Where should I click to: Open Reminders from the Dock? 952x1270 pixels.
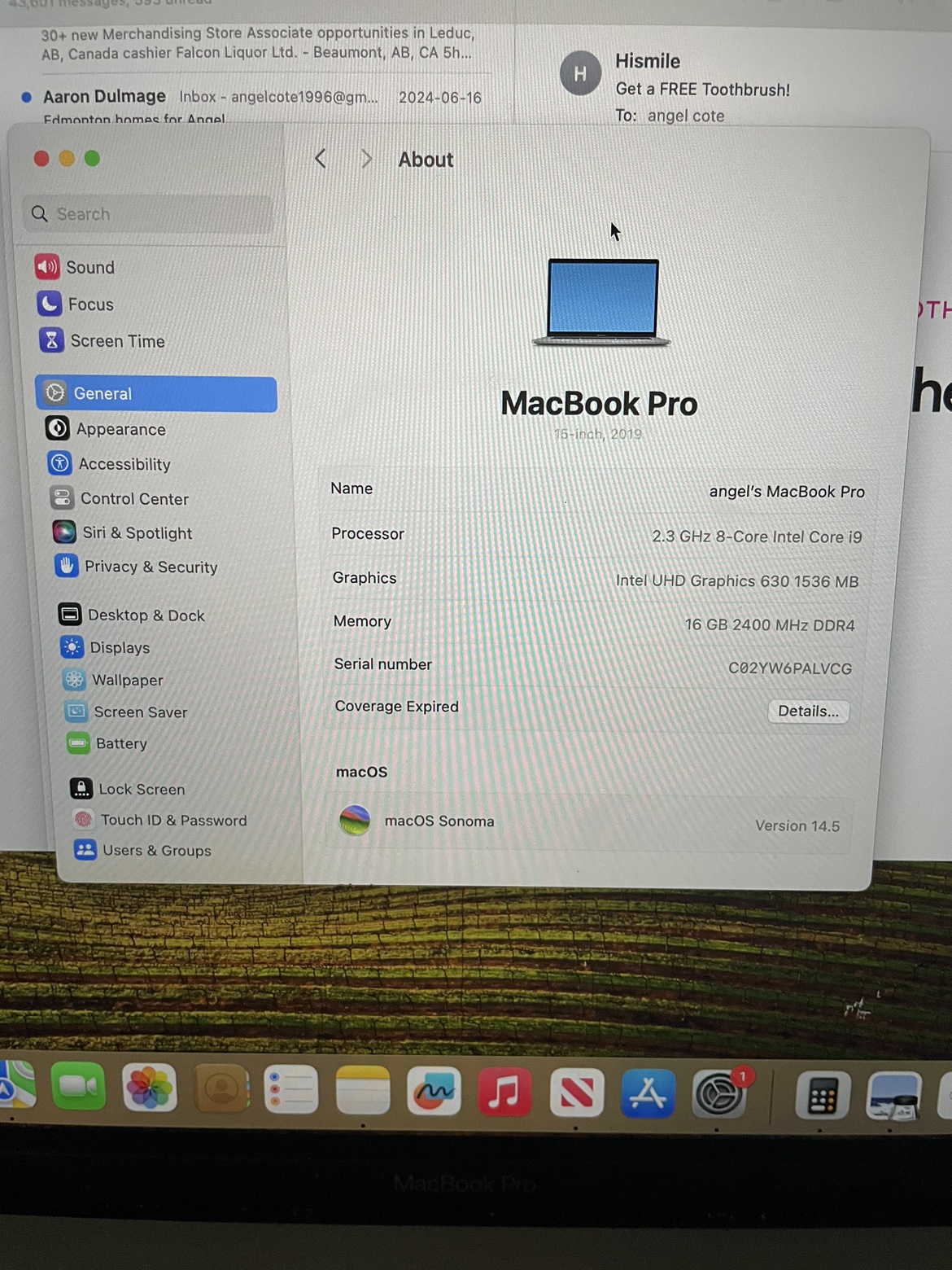click(x=291, y=1089)
